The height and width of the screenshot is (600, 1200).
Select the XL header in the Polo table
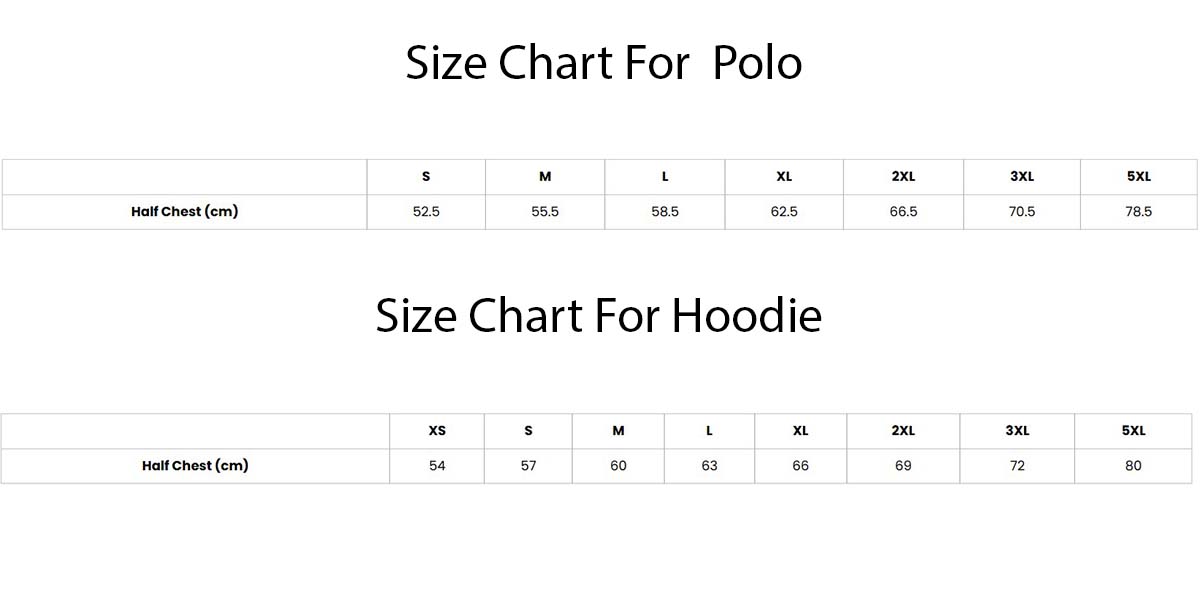[784, 177]
